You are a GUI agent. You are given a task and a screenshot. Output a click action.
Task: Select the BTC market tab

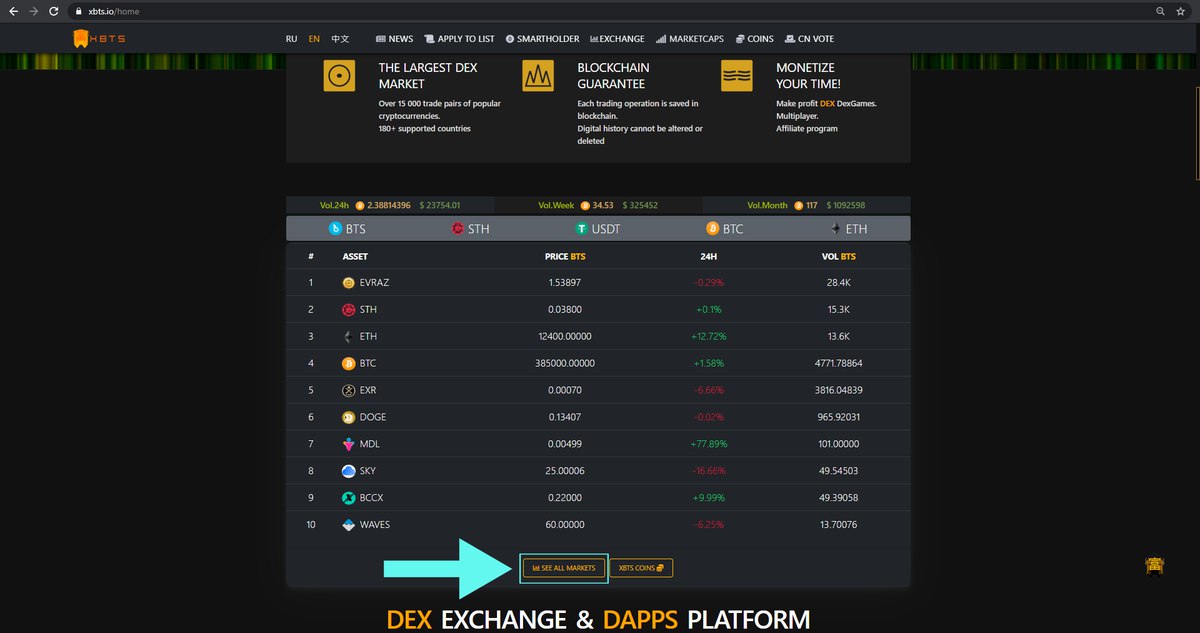pyautogui.click(x=724, y=229)
